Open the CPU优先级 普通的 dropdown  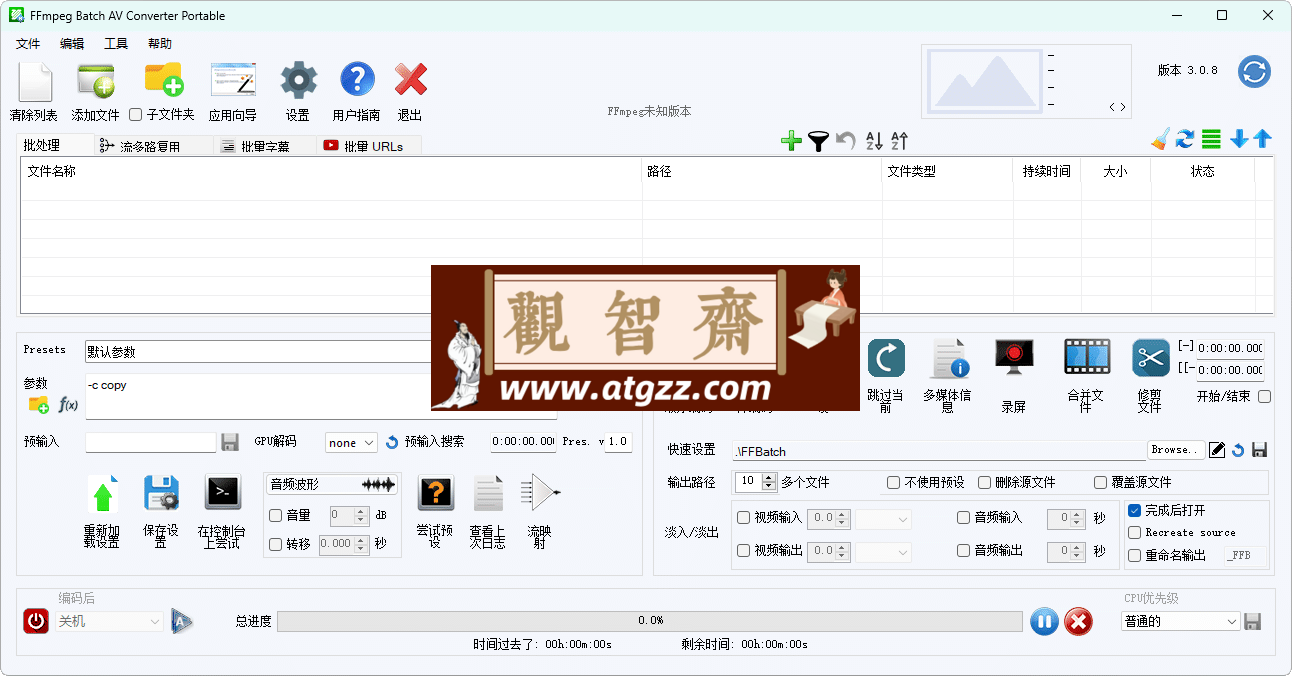pos(1180,621)
